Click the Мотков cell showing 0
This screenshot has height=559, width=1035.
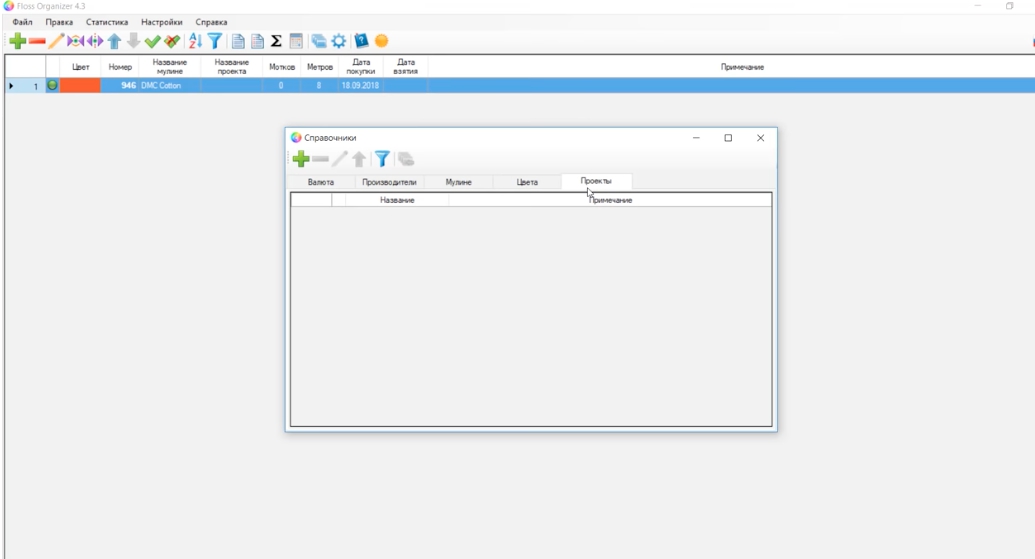[282, 85]
